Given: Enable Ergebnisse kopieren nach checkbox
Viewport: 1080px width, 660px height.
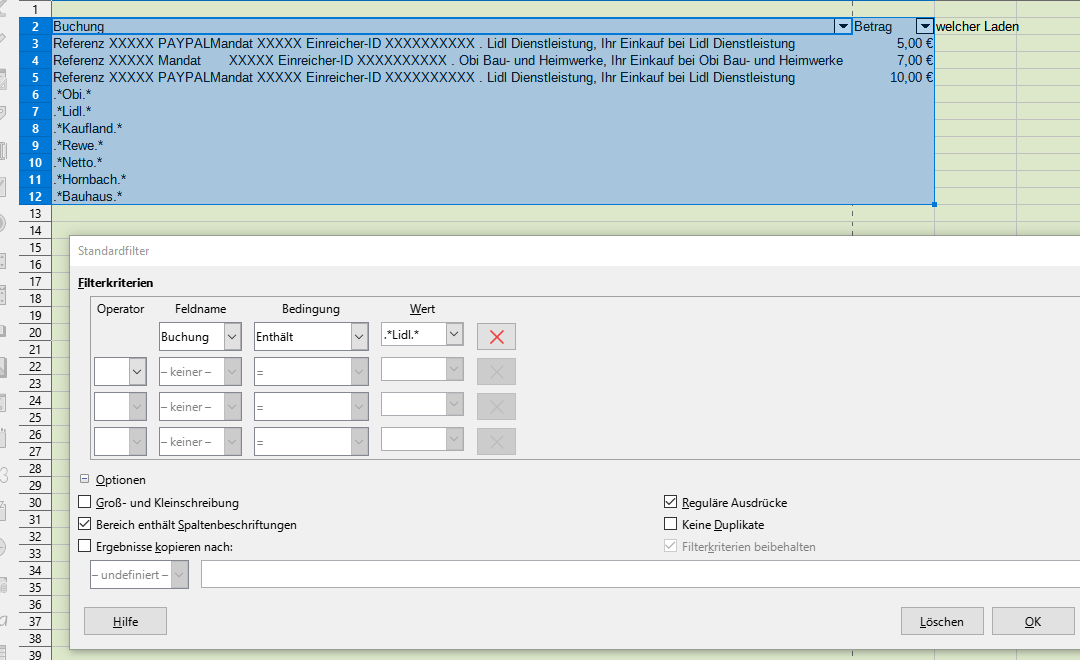Looking at the screenshot, I should click(x=85, y=546).
